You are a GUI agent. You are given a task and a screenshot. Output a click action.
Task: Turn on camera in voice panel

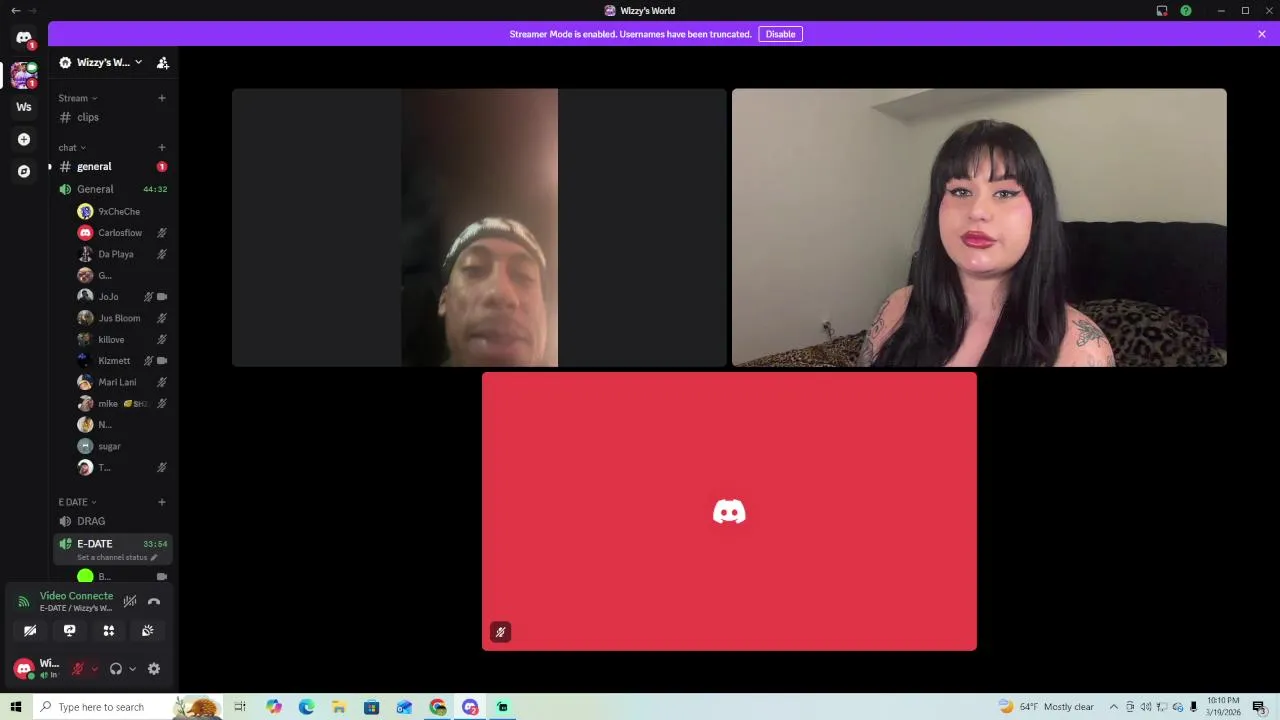(30, 631)
